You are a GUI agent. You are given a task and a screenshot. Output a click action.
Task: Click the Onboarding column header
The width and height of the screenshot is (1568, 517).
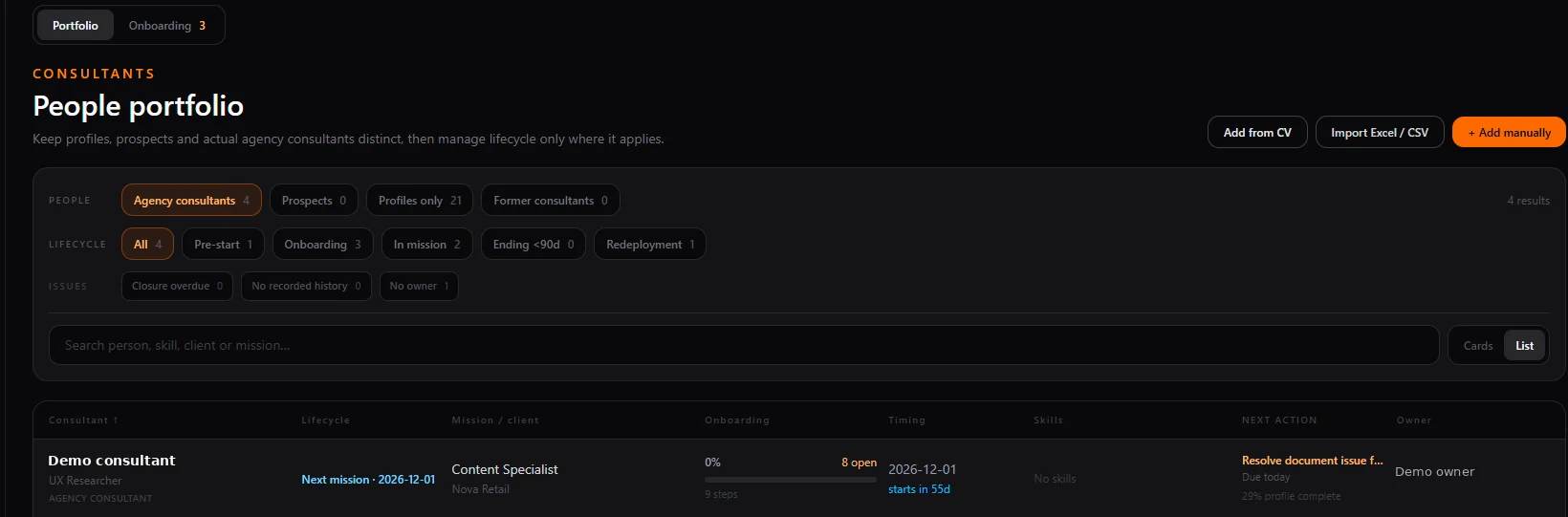point(736,420)
